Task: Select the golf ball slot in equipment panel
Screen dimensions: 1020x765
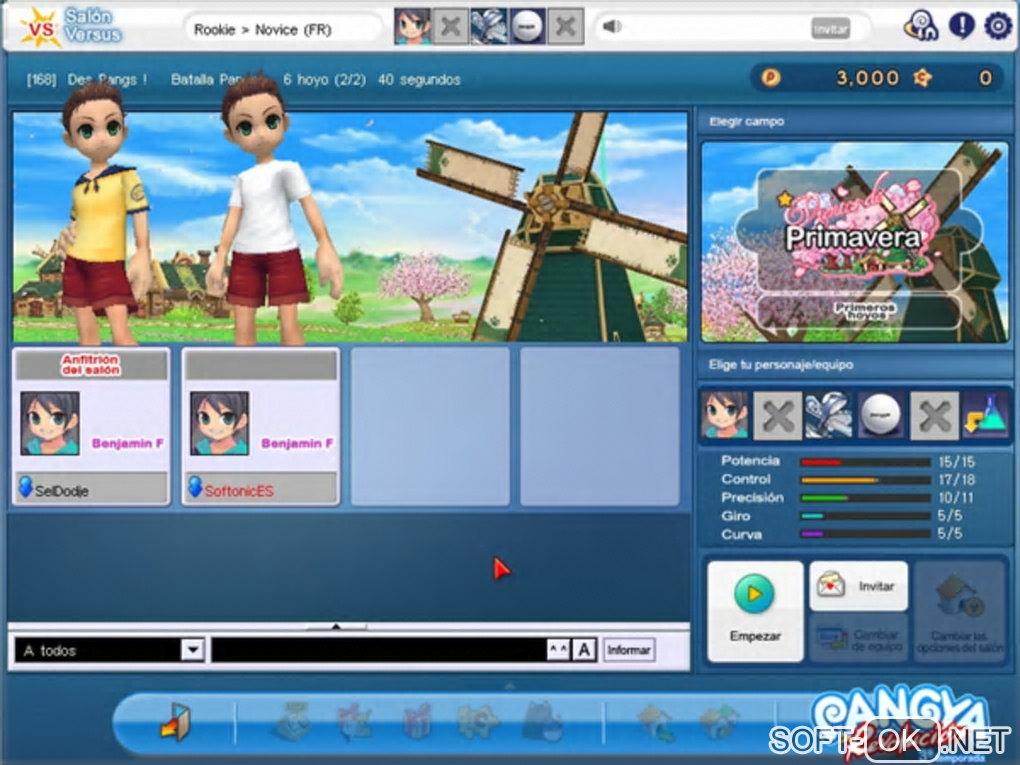Action: coord(881,415)
